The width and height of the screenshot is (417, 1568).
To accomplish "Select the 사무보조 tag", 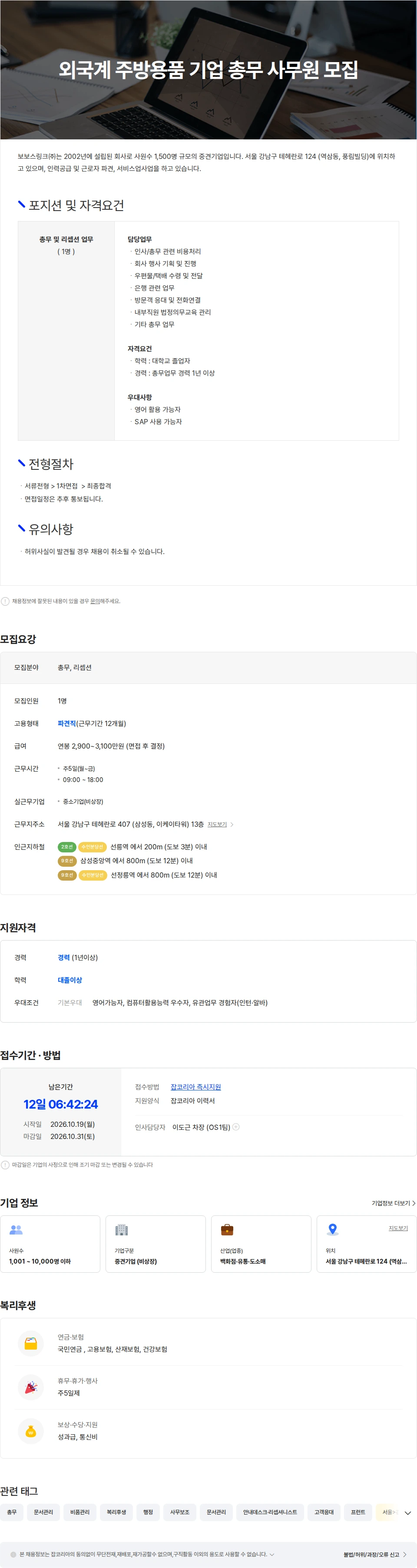I will pos(179,1512).
